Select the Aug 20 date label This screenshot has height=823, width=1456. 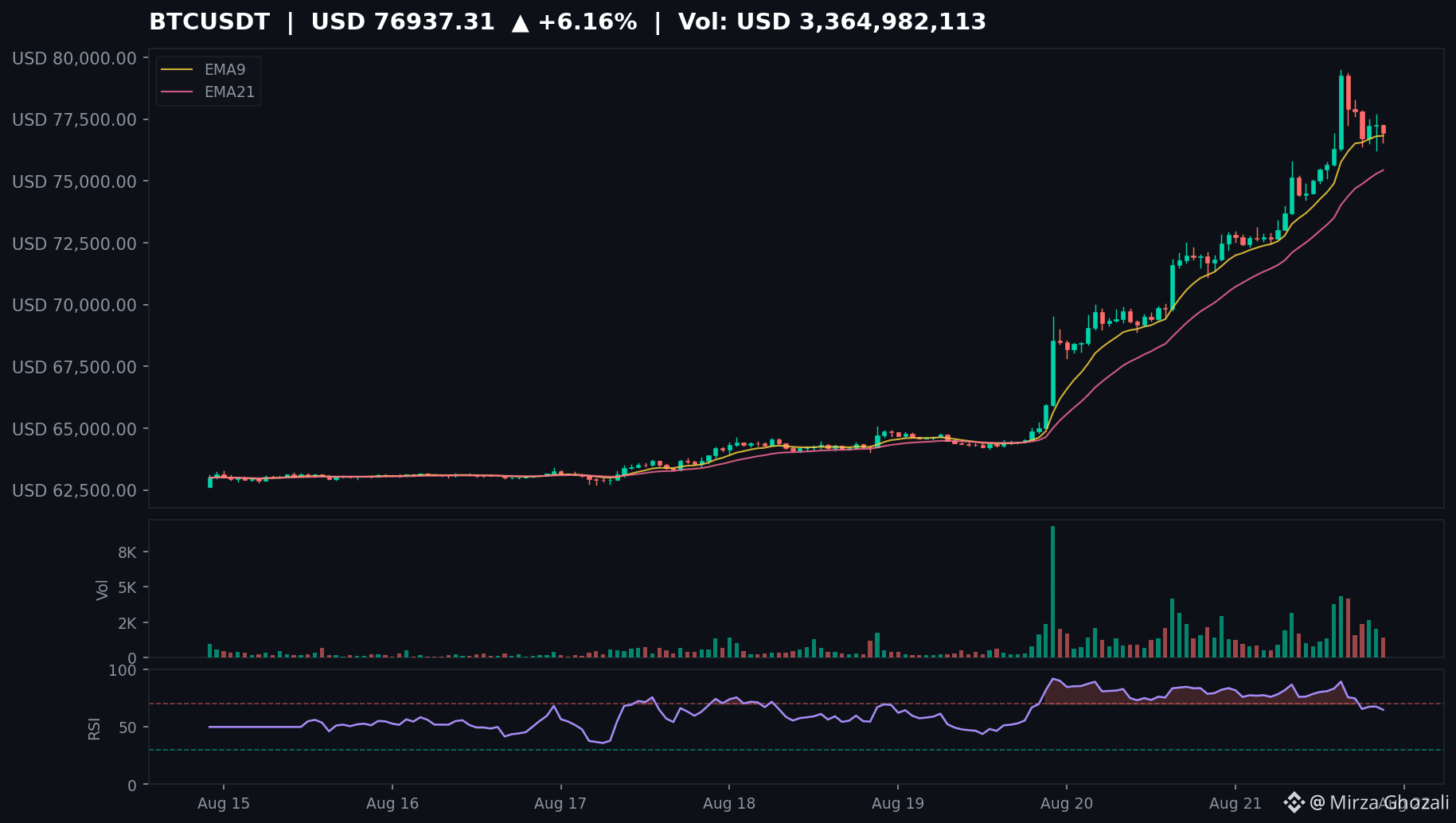point(1067,803)
